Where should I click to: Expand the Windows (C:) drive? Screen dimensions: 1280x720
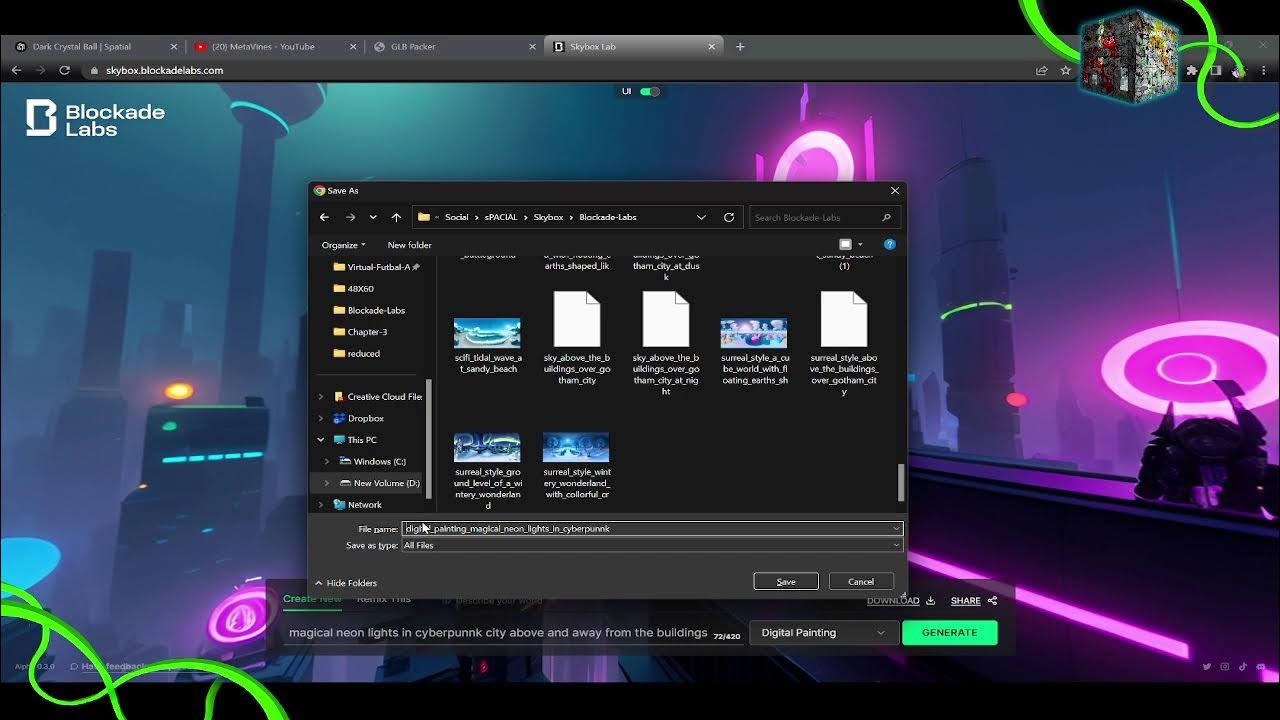click(327, 461)
